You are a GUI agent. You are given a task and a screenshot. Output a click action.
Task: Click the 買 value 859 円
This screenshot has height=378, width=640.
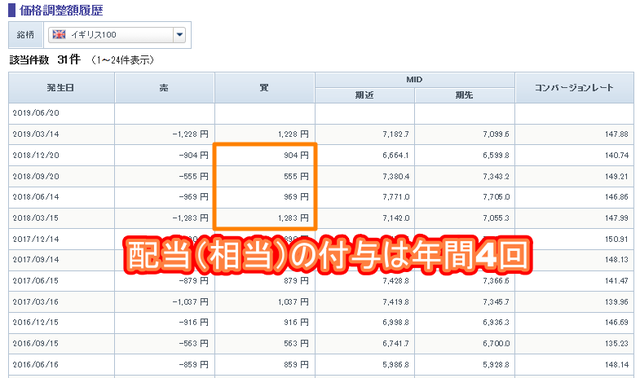tap(296, 365)
